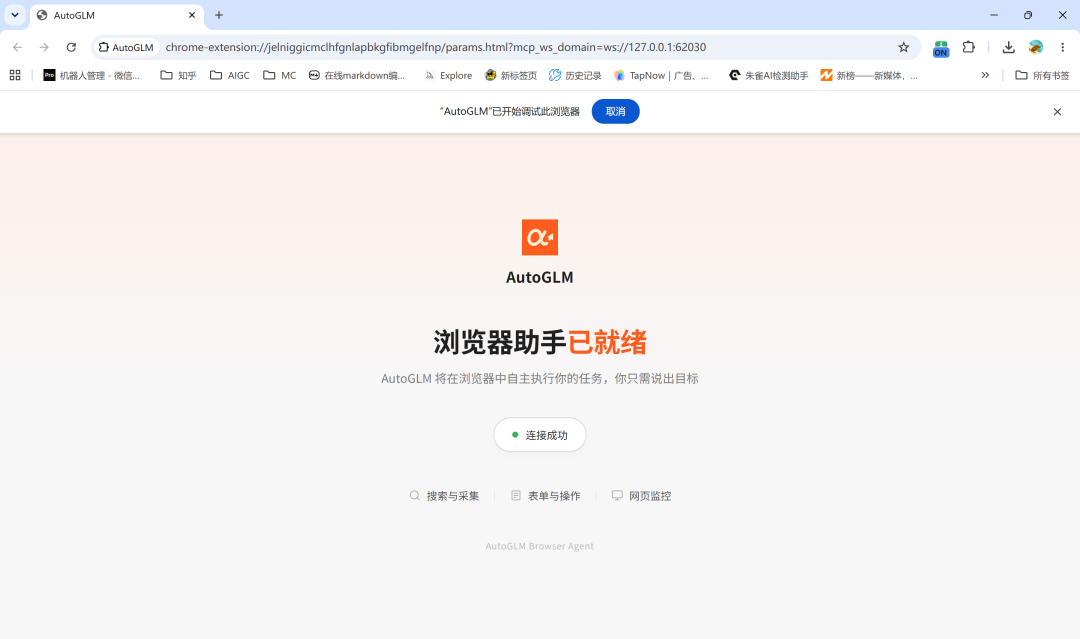Reload the current page
The height and width of the screenshot is (639, 1080).
[71, 47]
